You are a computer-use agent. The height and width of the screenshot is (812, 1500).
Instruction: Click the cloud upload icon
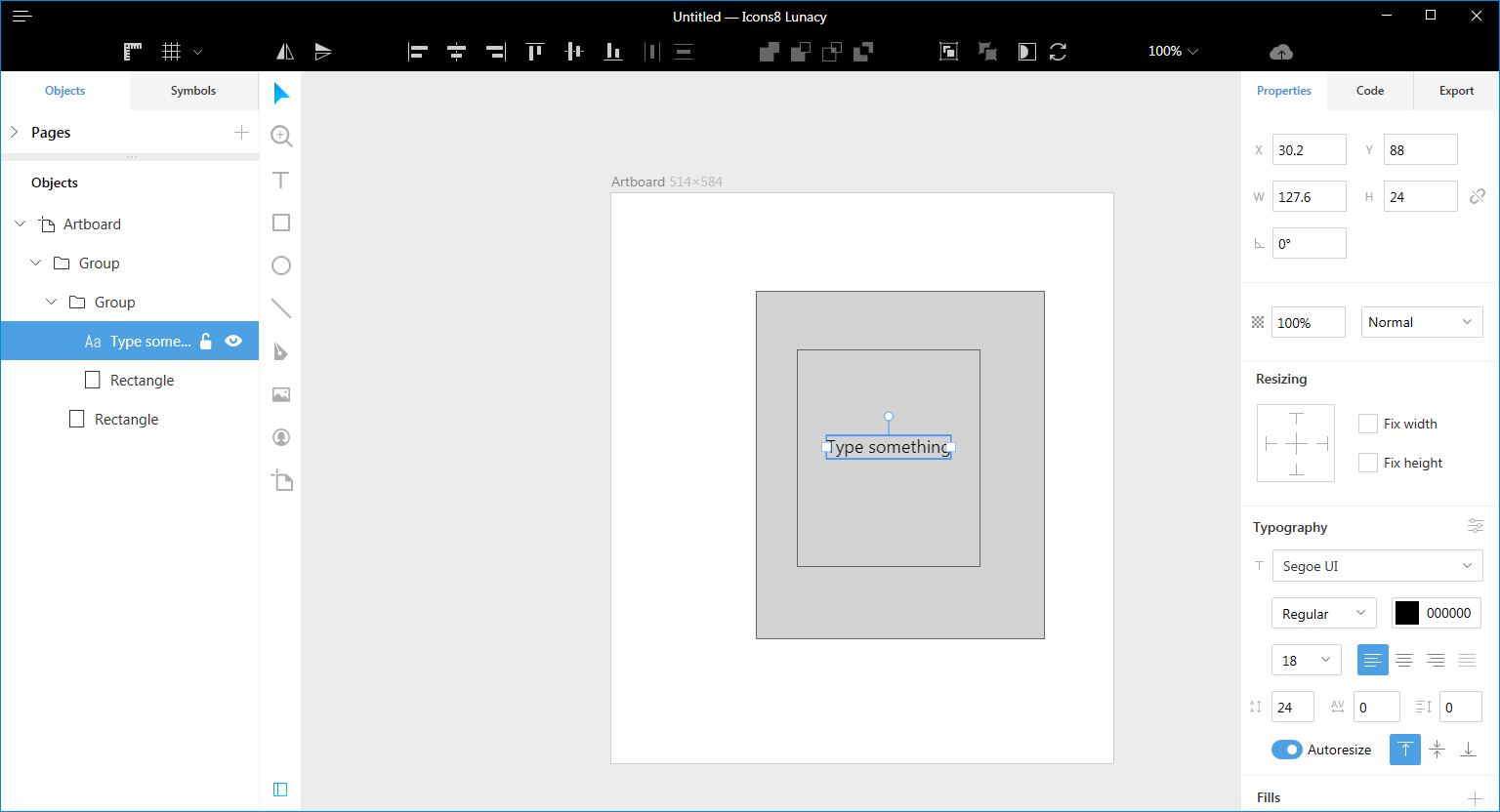[x=1281, y=52]
